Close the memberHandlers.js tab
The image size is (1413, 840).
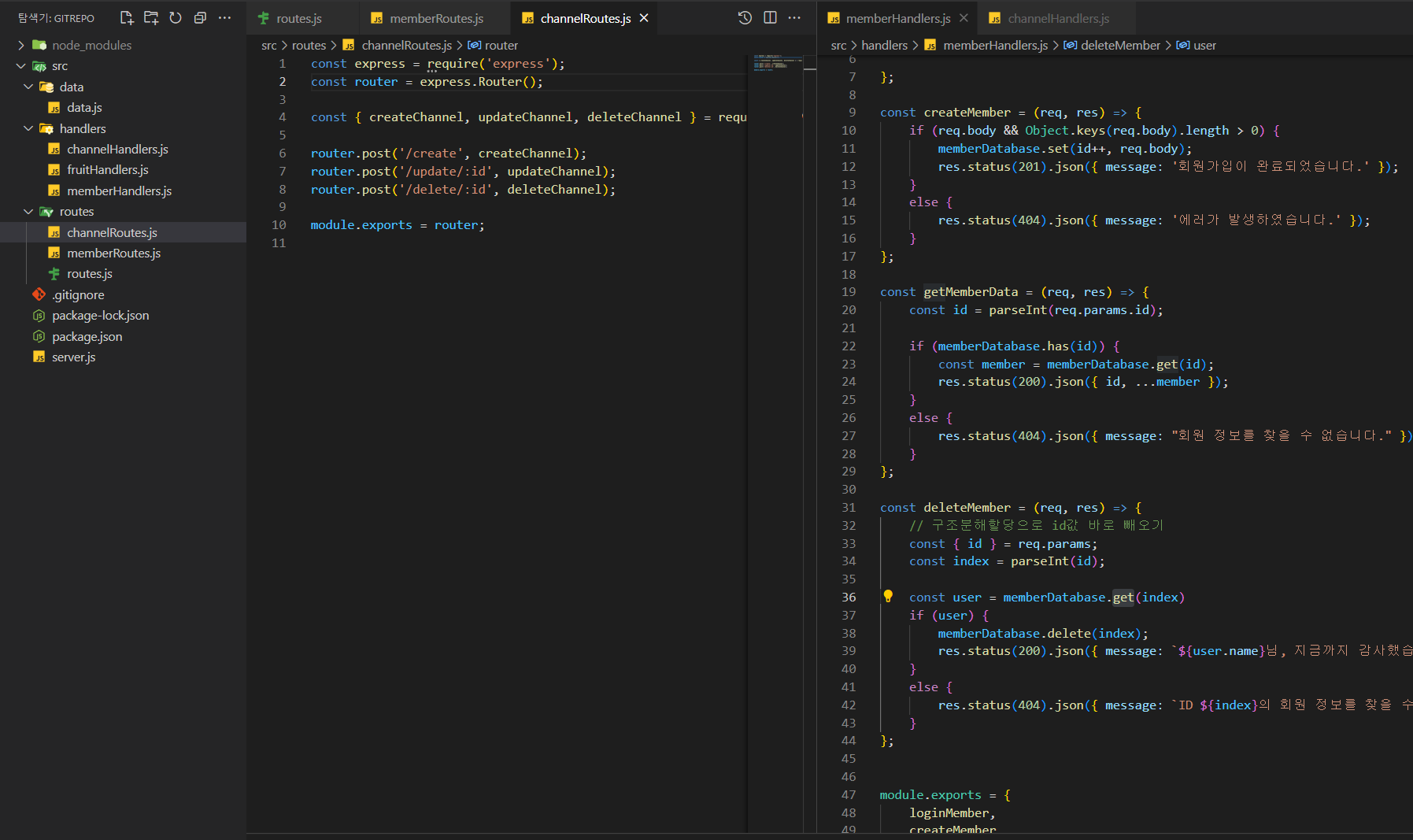(x=964, y=18)
